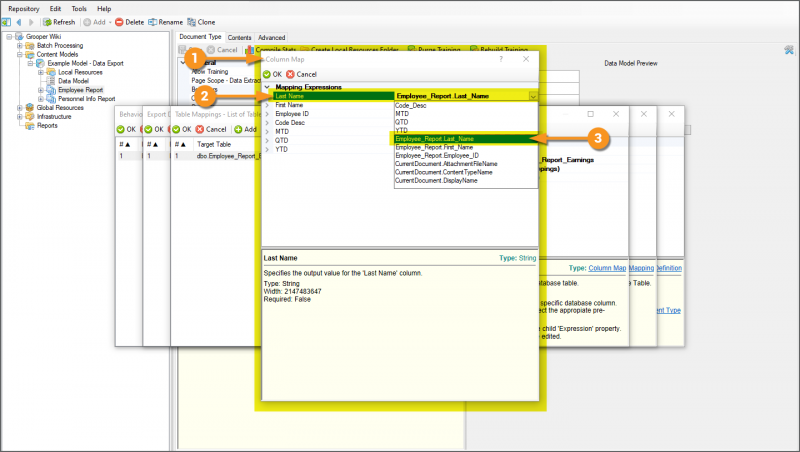Image resolution: width=800 pixels, height=452 pixels.
Task: Collapse the Mapping Expressions section
Action: coord(267,87)
